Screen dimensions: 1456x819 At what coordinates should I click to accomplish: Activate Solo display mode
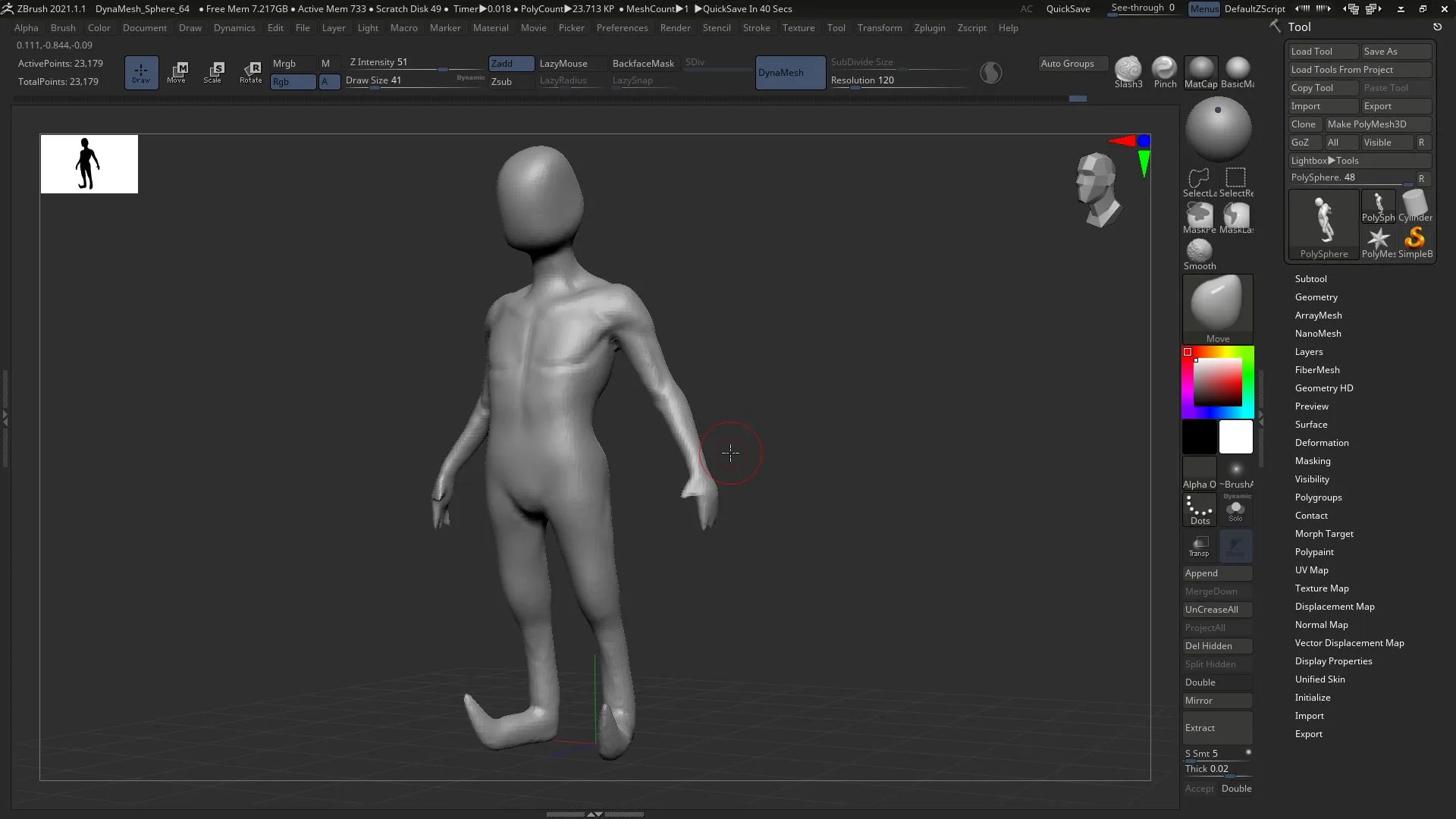coord(1236,510)
